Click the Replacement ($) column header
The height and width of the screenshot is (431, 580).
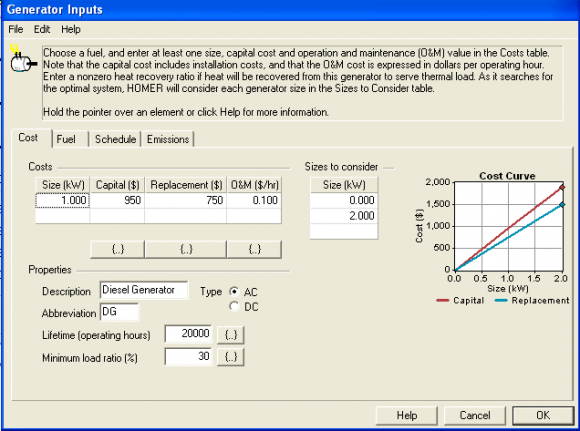186,185
